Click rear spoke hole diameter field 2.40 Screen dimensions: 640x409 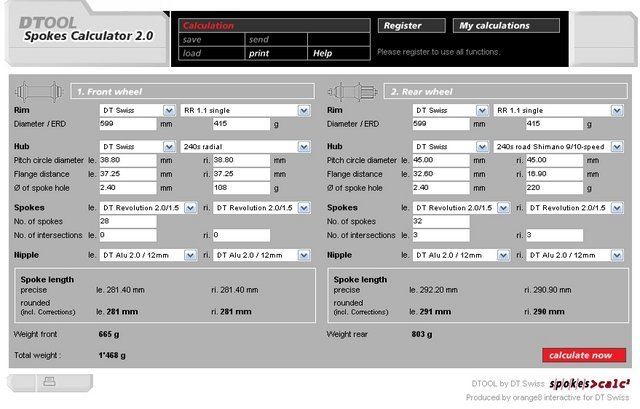pos(441,188)
